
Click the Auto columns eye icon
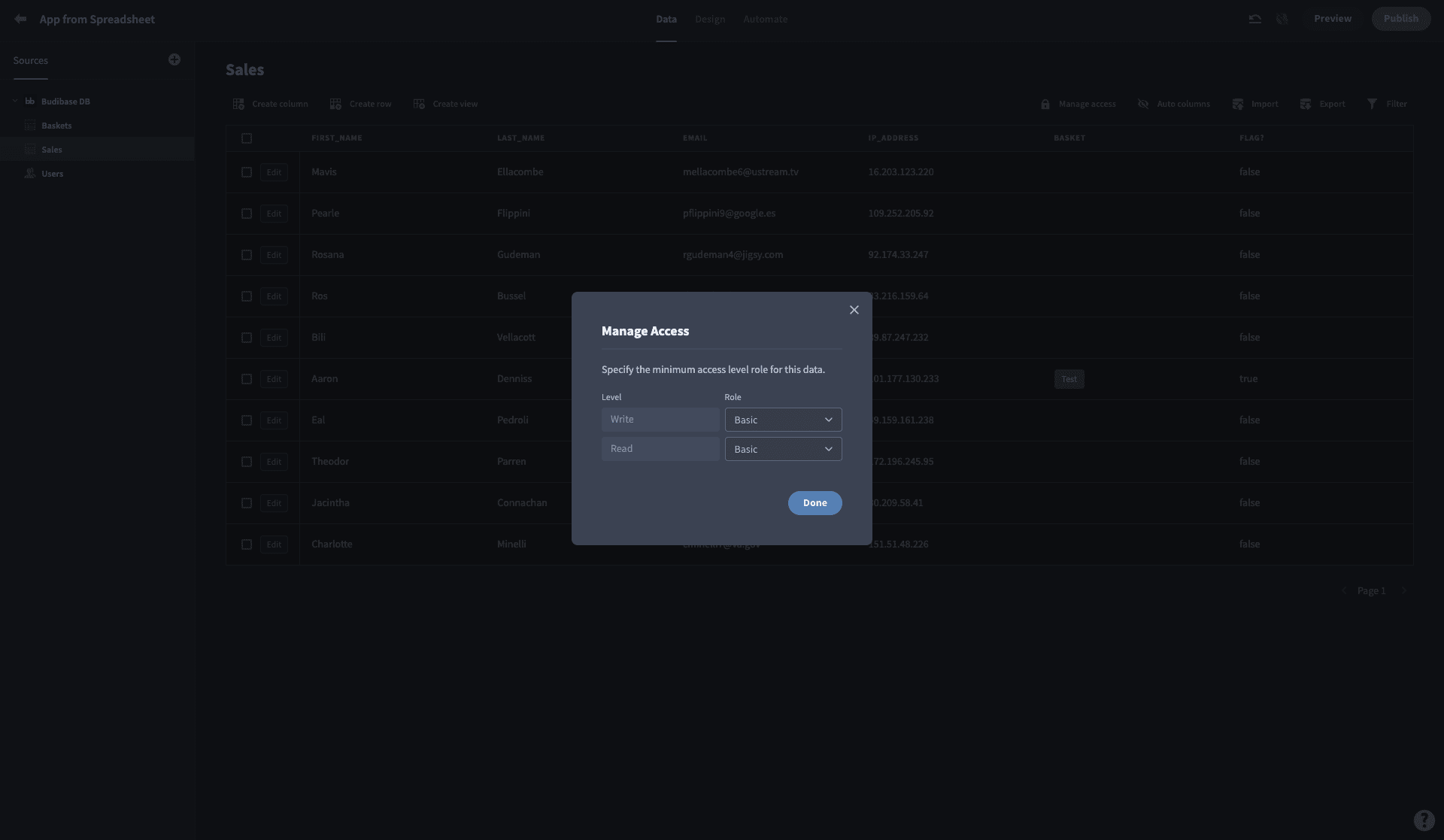1143,104
